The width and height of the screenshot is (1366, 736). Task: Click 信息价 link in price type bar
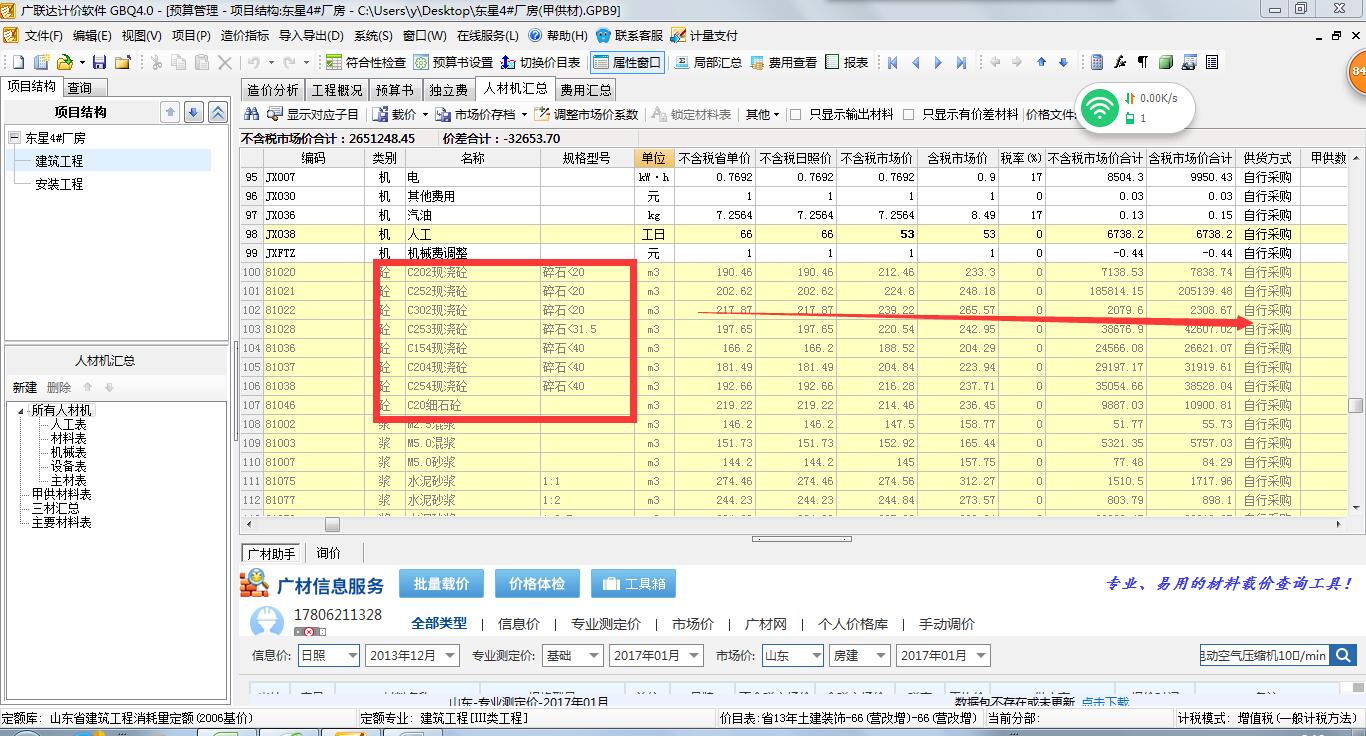(x=518, y=624)
